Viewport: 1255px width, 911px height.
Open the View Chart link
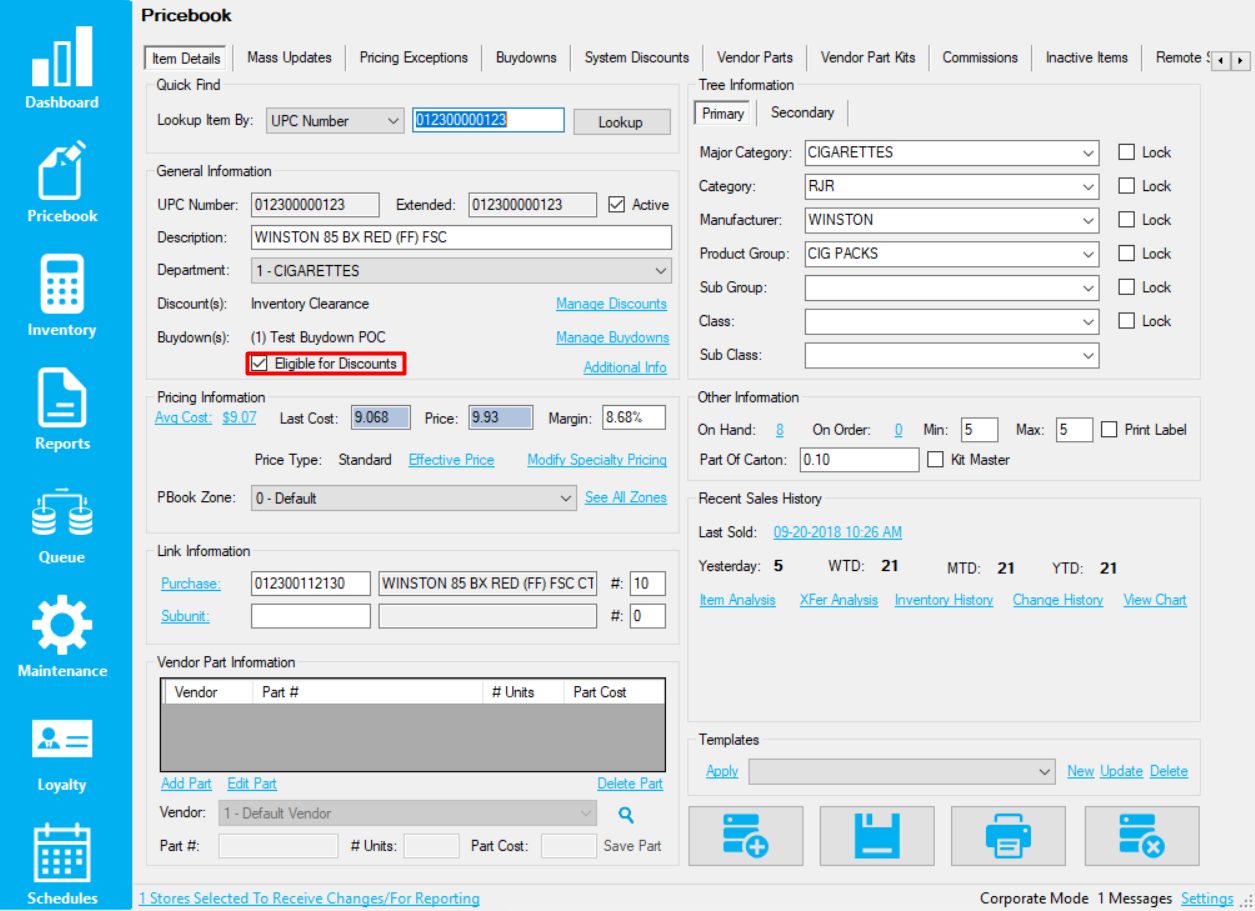[1155, 600]
